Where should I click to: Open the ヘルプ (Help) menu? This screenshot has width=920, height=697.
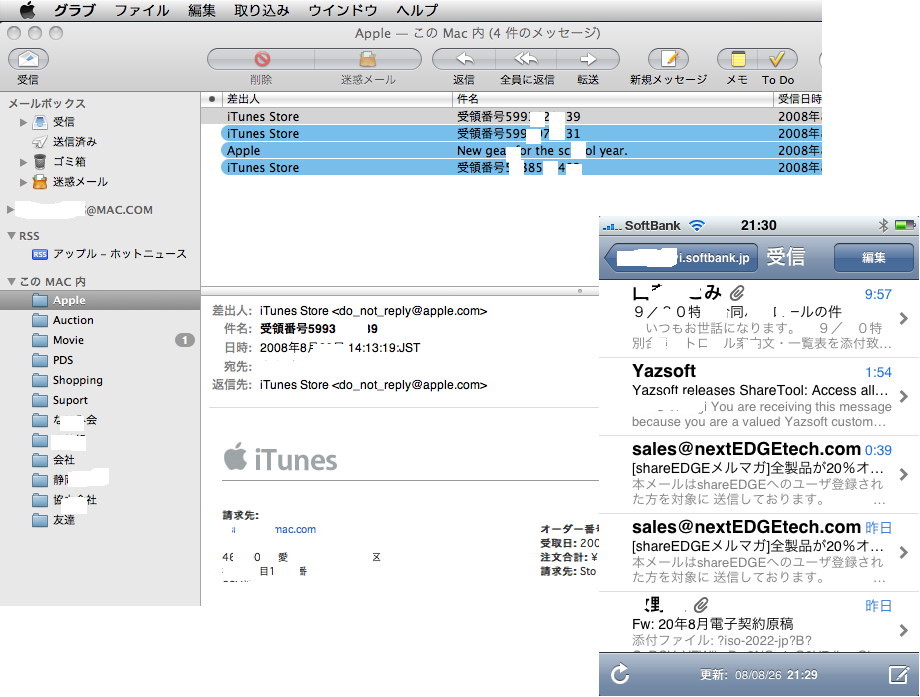[x=417, y=10]
